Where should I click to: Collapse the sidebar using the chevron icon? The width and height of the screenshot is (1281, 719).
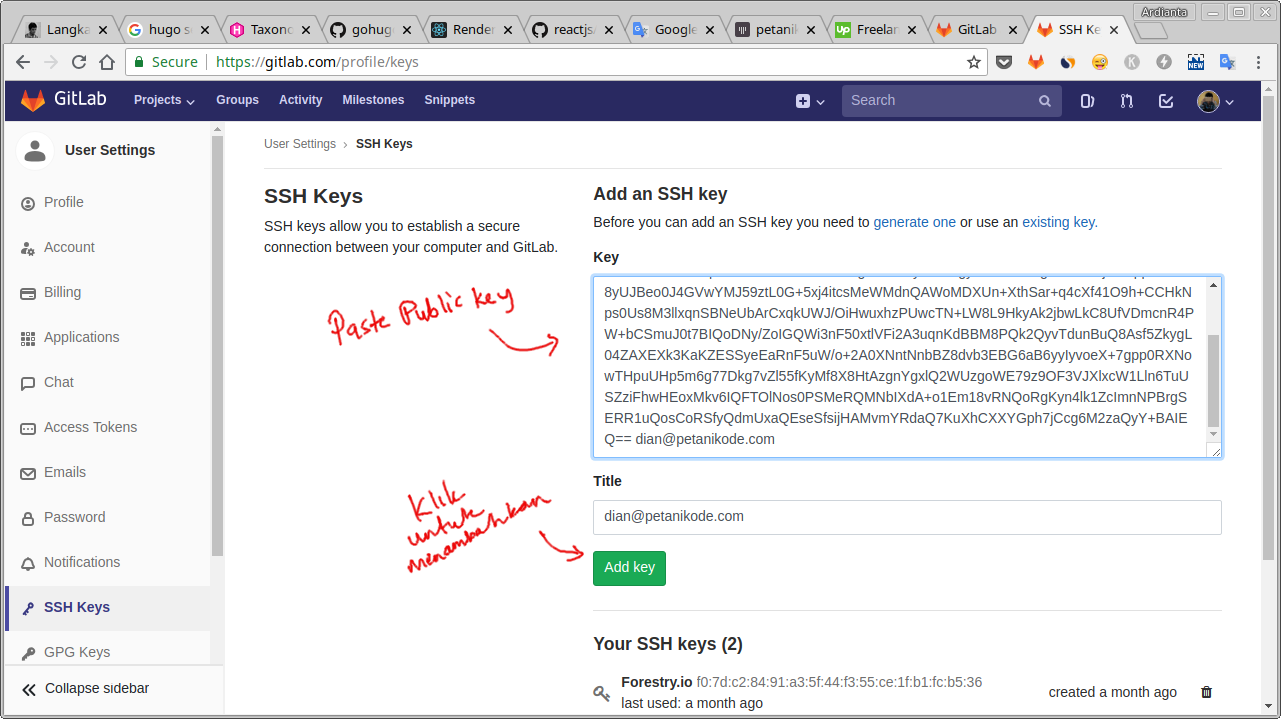pyautogui.click(x=29, y=688)
